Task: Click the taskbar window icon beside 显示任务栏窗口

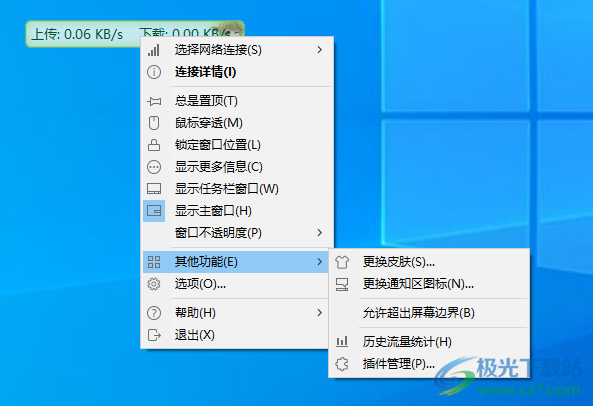Action: [x=154, y=189]
